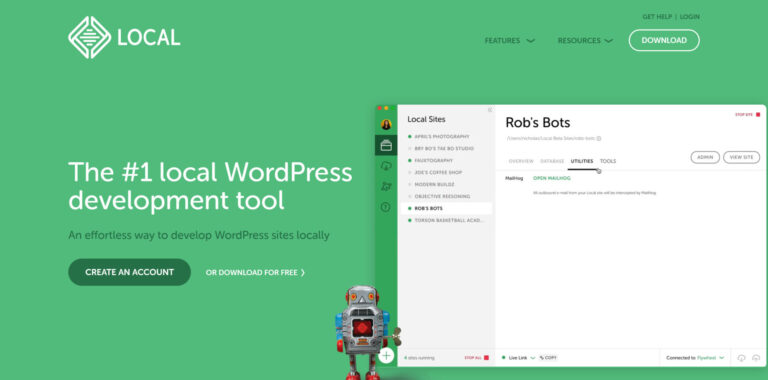
Task: Expand the Features menu
Action: (x=509, y=41)
